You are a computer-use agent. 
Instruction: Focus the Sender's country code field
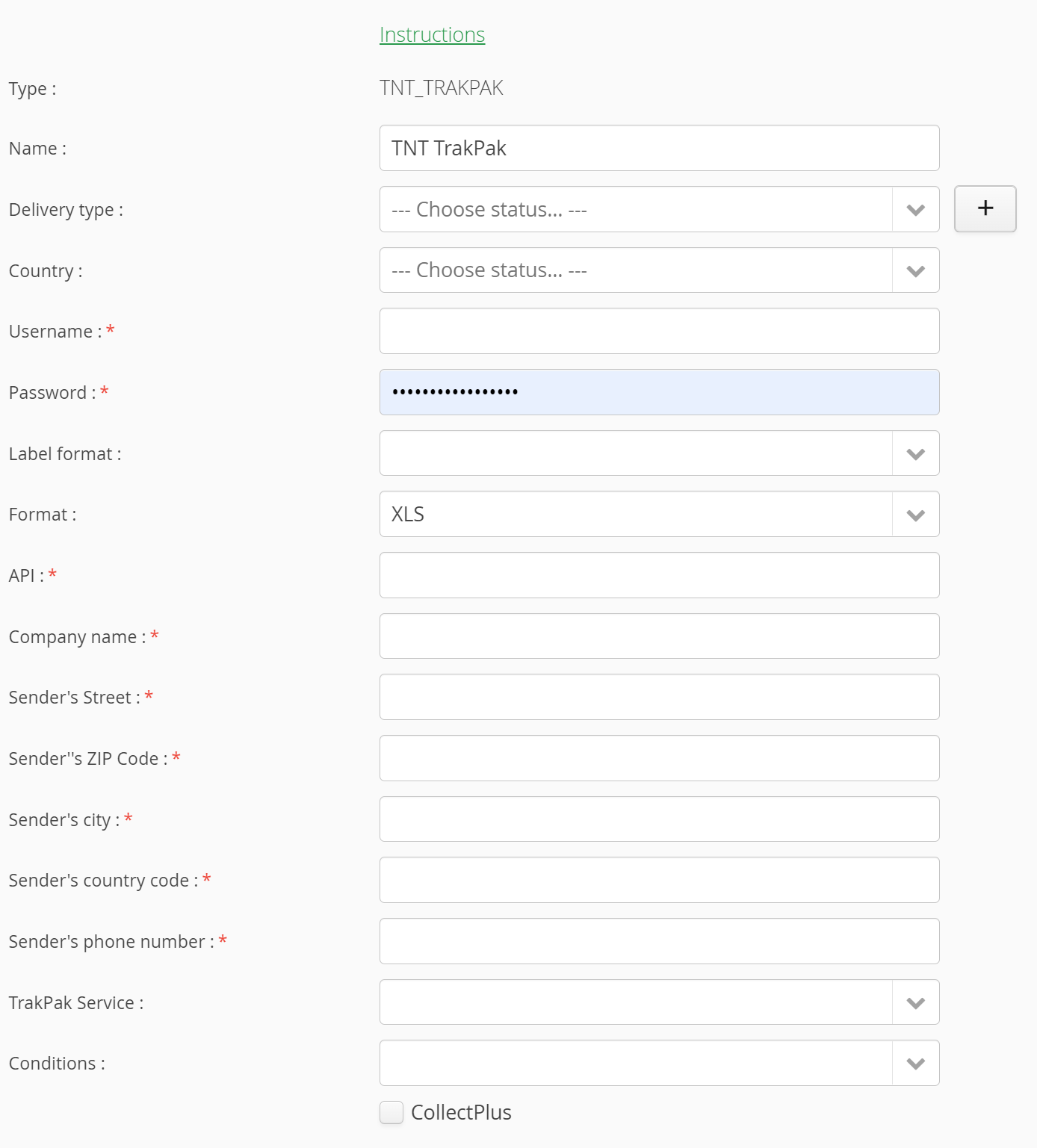click(659, 880)
